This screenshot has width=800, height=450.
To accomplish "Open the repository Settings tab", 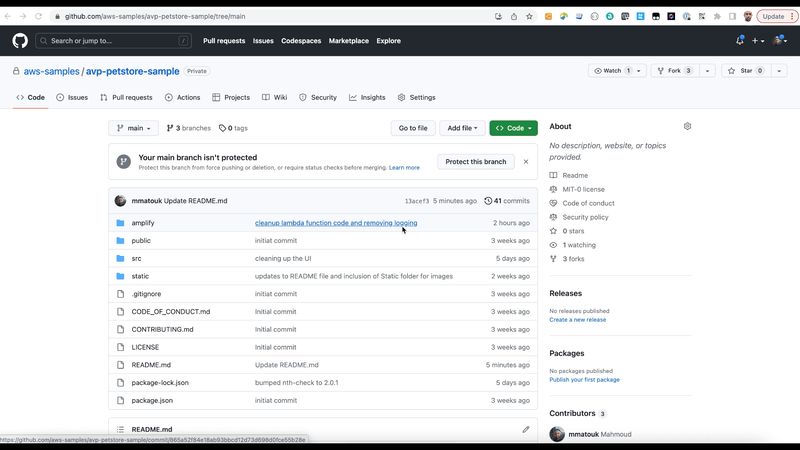I will (x=416, y=97).
